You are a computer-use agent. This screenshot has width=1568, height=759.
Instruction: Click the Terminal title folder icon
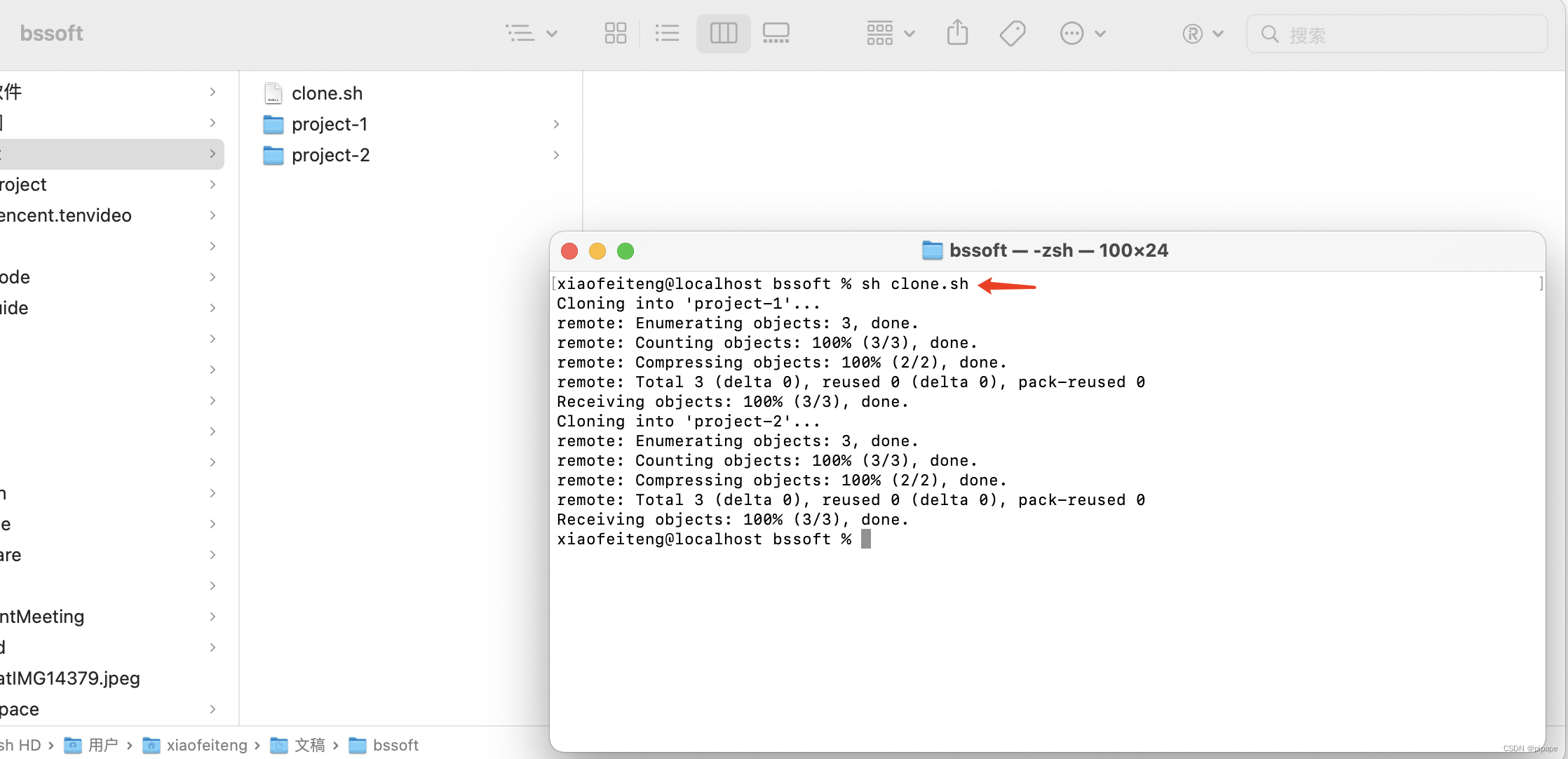pyautogui.click(x=932, y=250)
